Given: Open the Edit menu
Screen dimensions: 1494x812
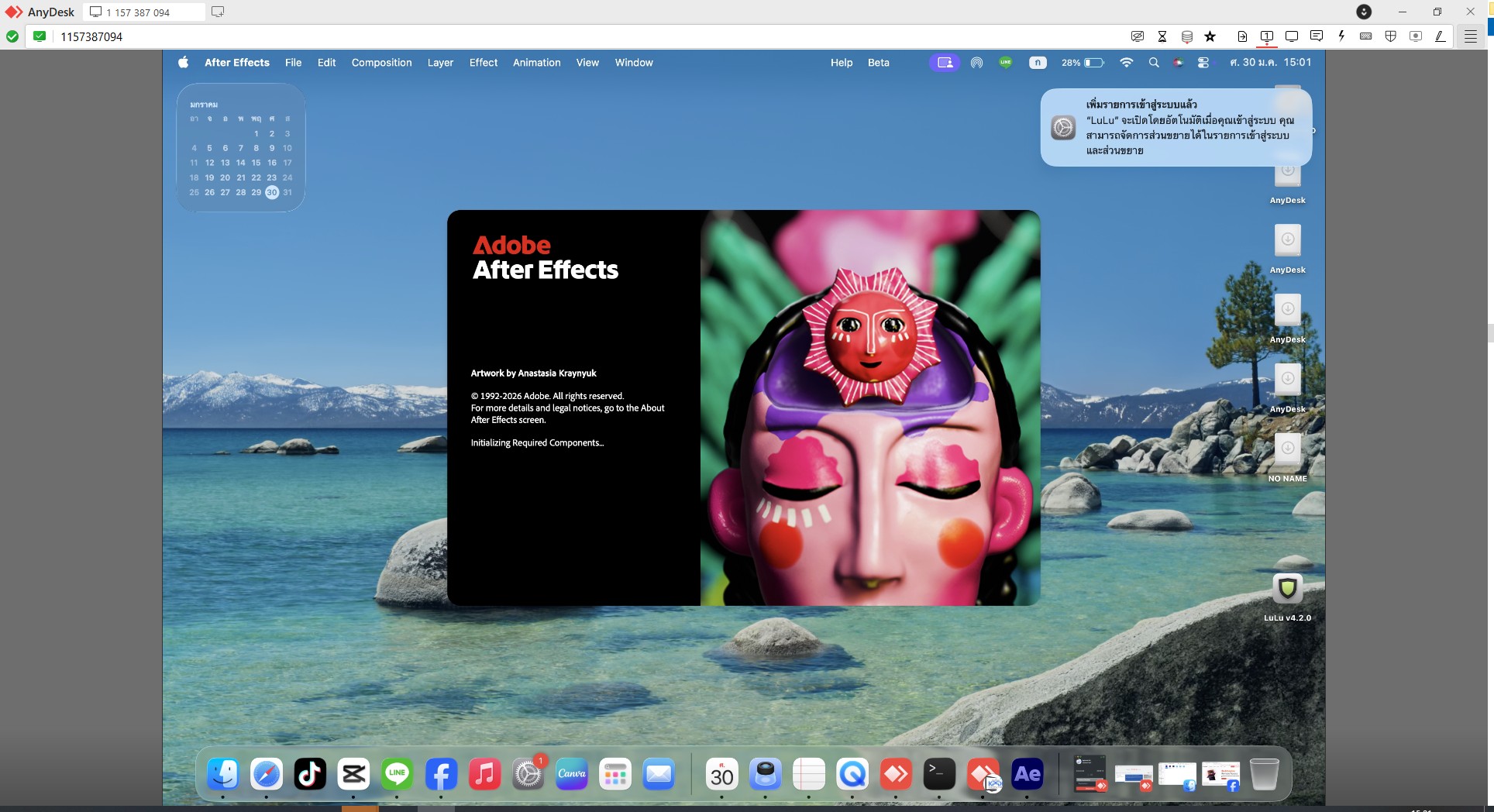Looking at the screenshot, I should click(x=326, y=63).
